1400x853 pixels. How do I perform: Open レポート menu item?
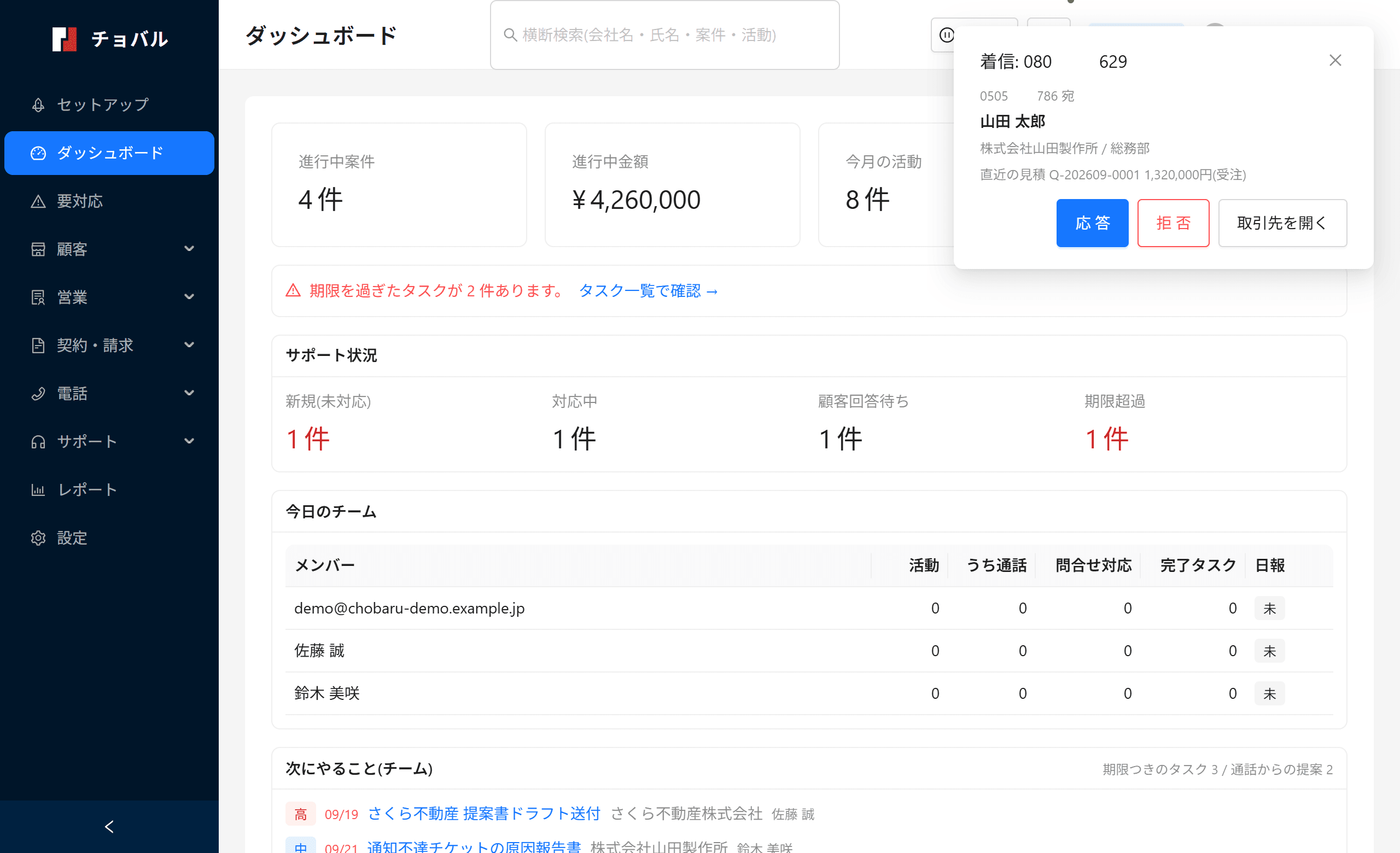[109, 489]
